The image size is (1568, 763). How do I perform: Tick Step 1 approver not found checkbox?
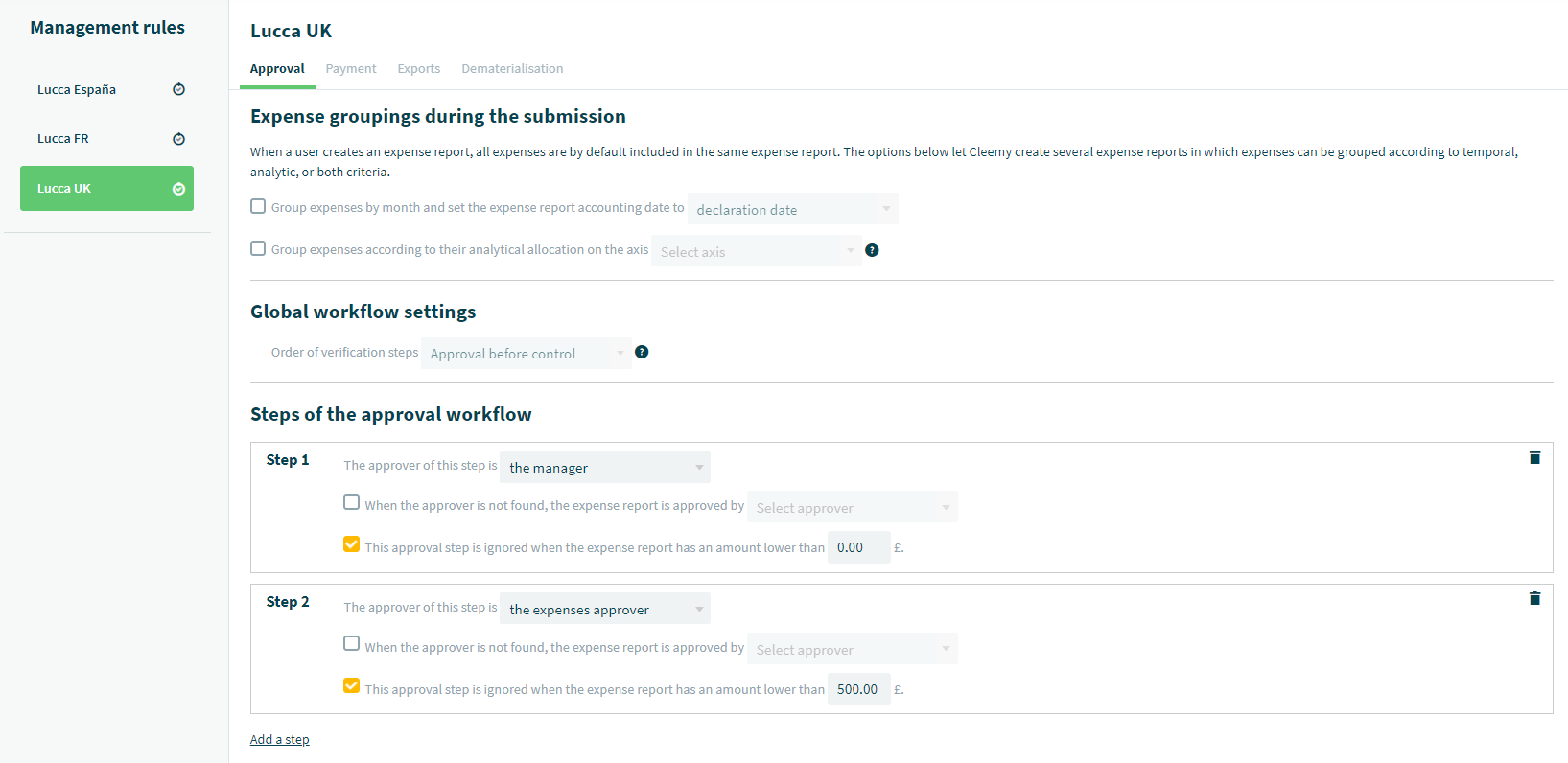351,501
